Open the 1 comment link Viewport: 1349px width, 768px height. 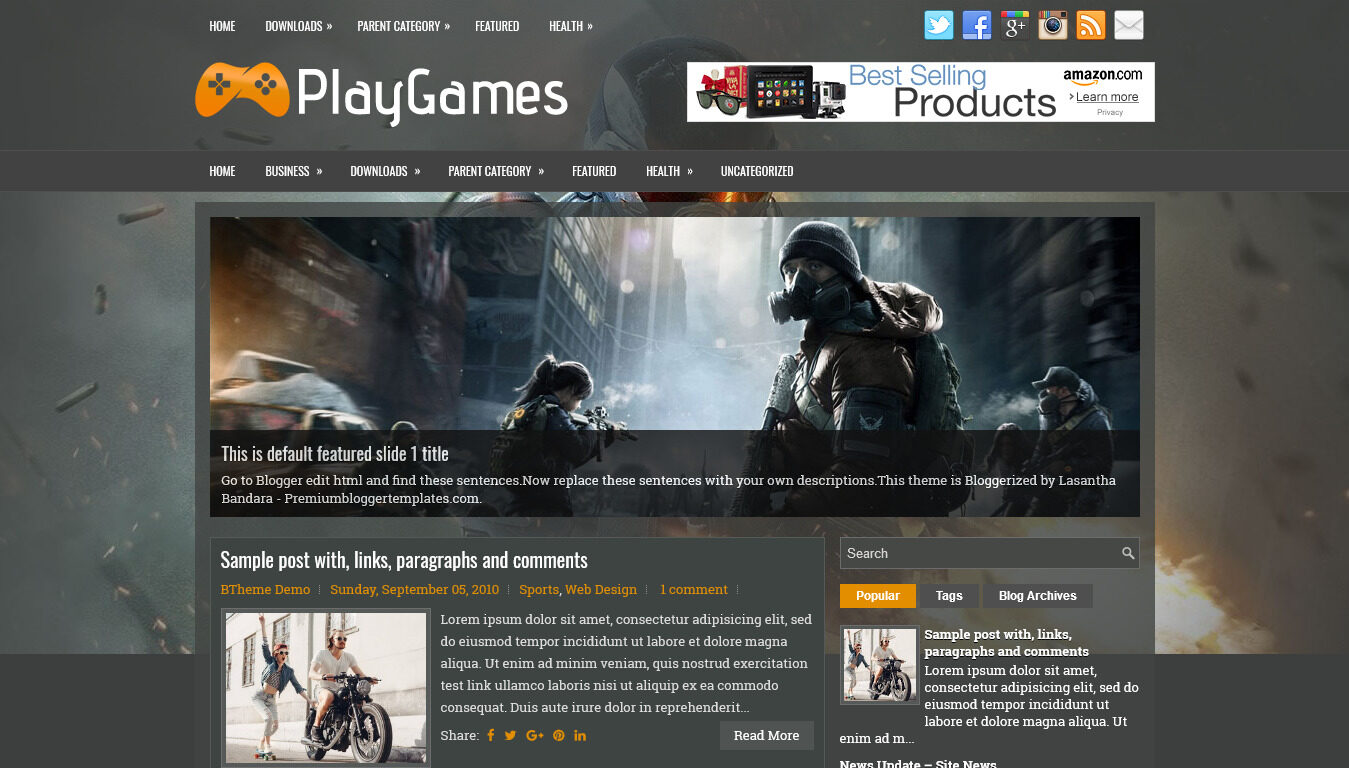point(693,589)
